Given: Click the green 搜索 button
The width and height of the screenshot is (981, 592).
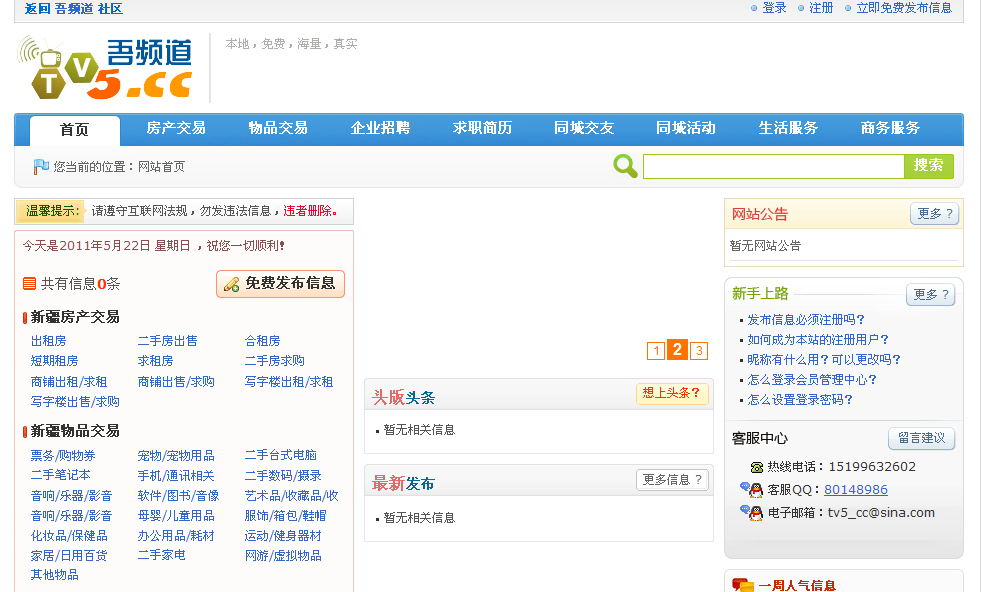Looking at the screenshot, I should tap(928, 166).
